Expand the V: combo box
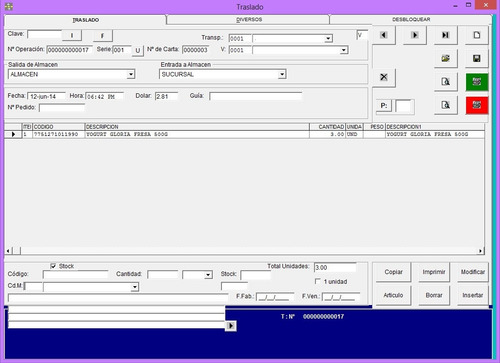This screenshot has width=500, height=363. (x=343, y=50)
